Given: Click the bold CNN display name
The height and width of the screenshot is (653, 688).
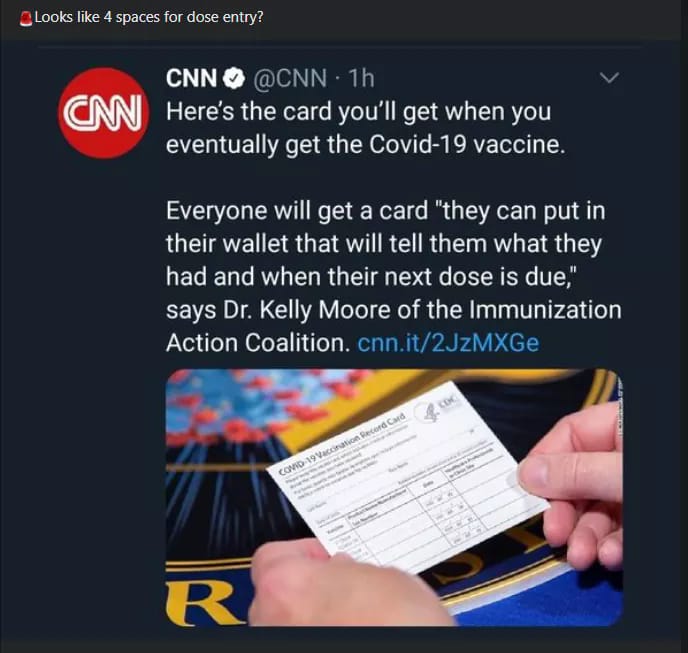Looking at the screenshot, I should click(x=191, y=79).
